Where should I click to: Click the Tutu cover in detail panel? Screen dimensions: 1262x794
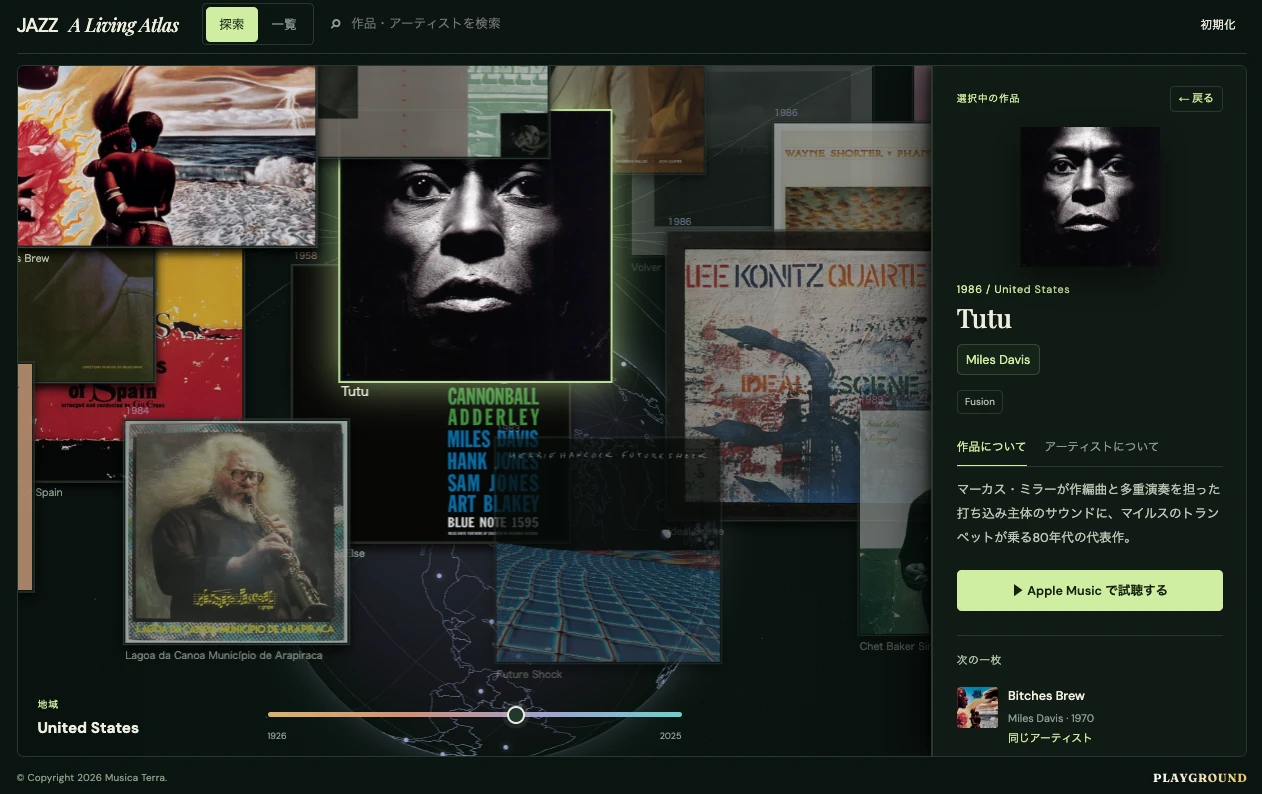tap(1090, 196)
